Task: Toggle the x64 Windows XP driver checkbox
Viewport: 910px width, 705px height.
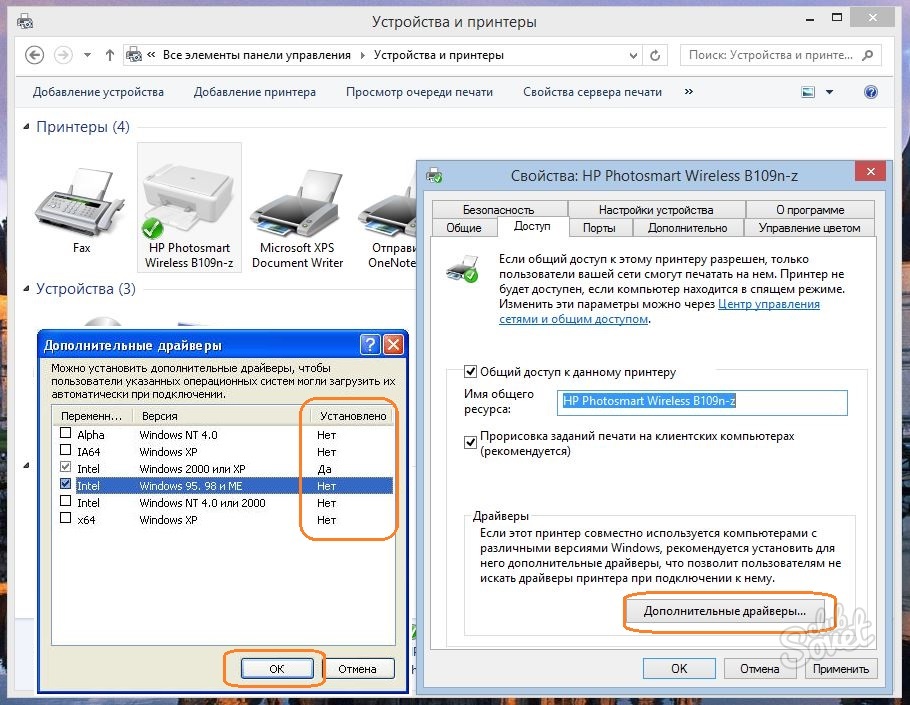Action: click(66, 520)
